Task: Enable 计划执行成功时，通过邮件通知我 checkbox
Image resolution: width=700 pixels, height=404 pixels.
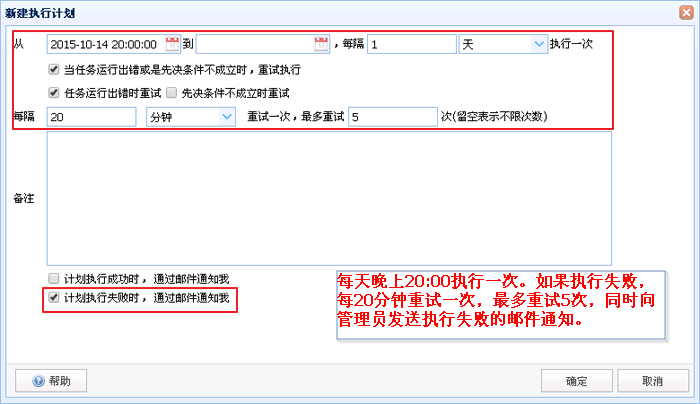Action: tap(54, 279)
